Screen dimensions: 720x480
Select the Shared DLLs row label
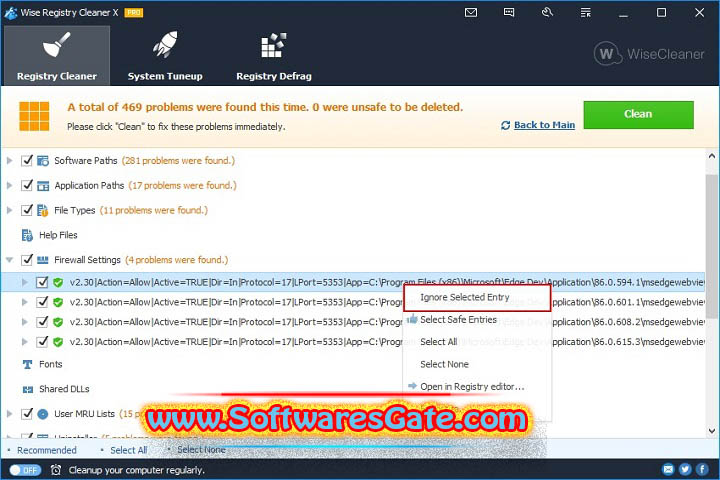[x=64, y=389]
